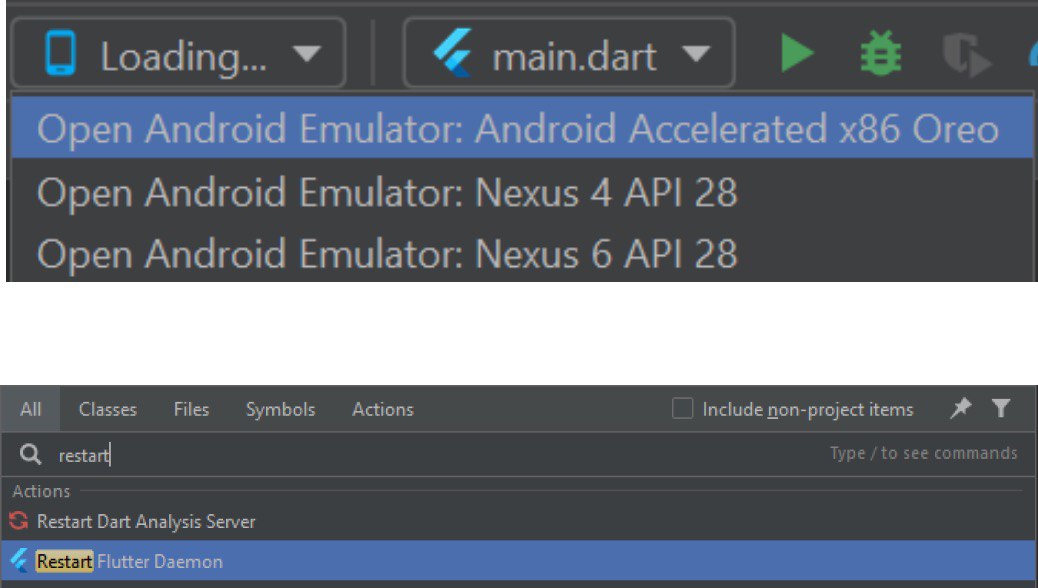Switch to the Classes search tab
Viewport: 1038px width, 588px height.
click(108, 409)
